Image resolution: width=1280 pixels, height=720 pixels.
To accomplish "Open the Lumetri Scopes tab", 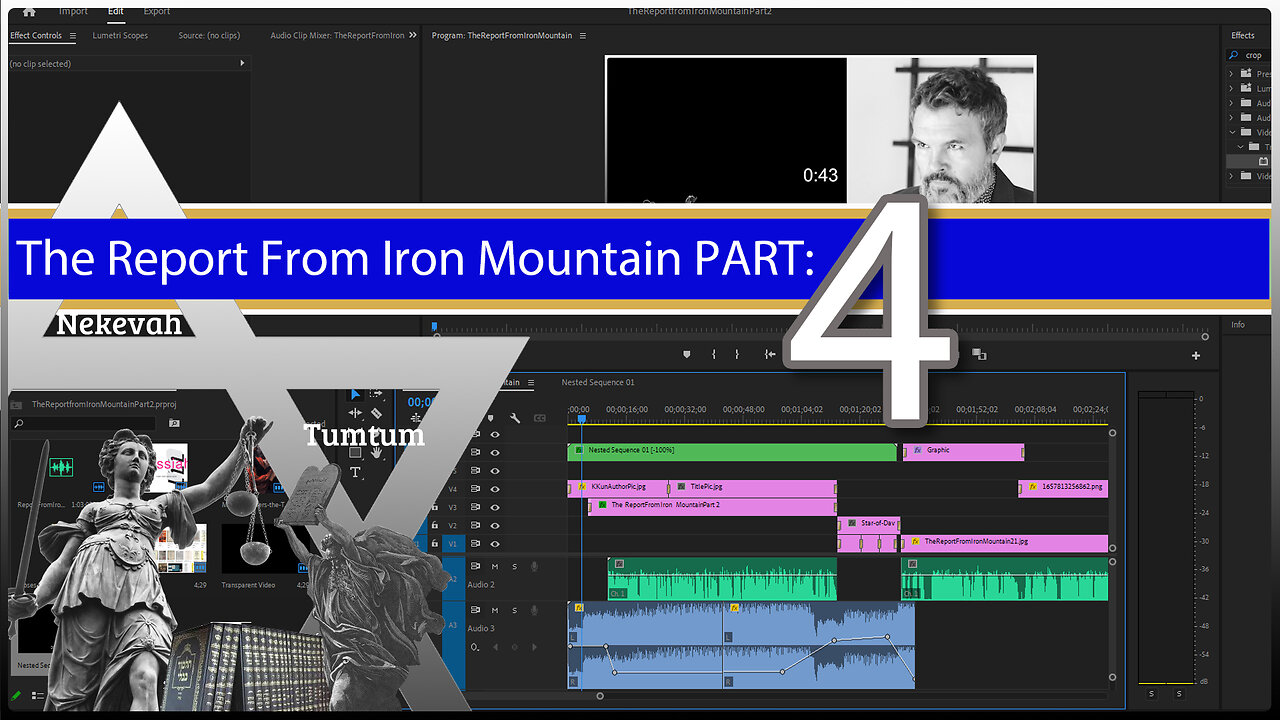I will click(x=120, y=35).
